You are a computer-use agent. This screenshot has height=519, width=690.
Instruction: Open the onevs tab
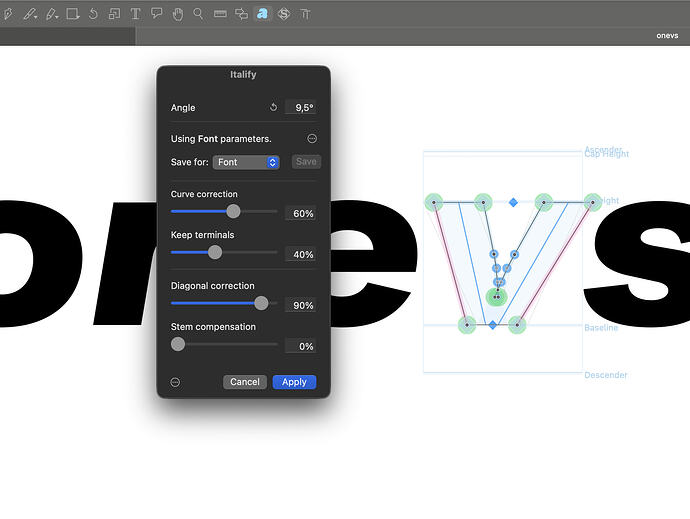click(667, 36)
